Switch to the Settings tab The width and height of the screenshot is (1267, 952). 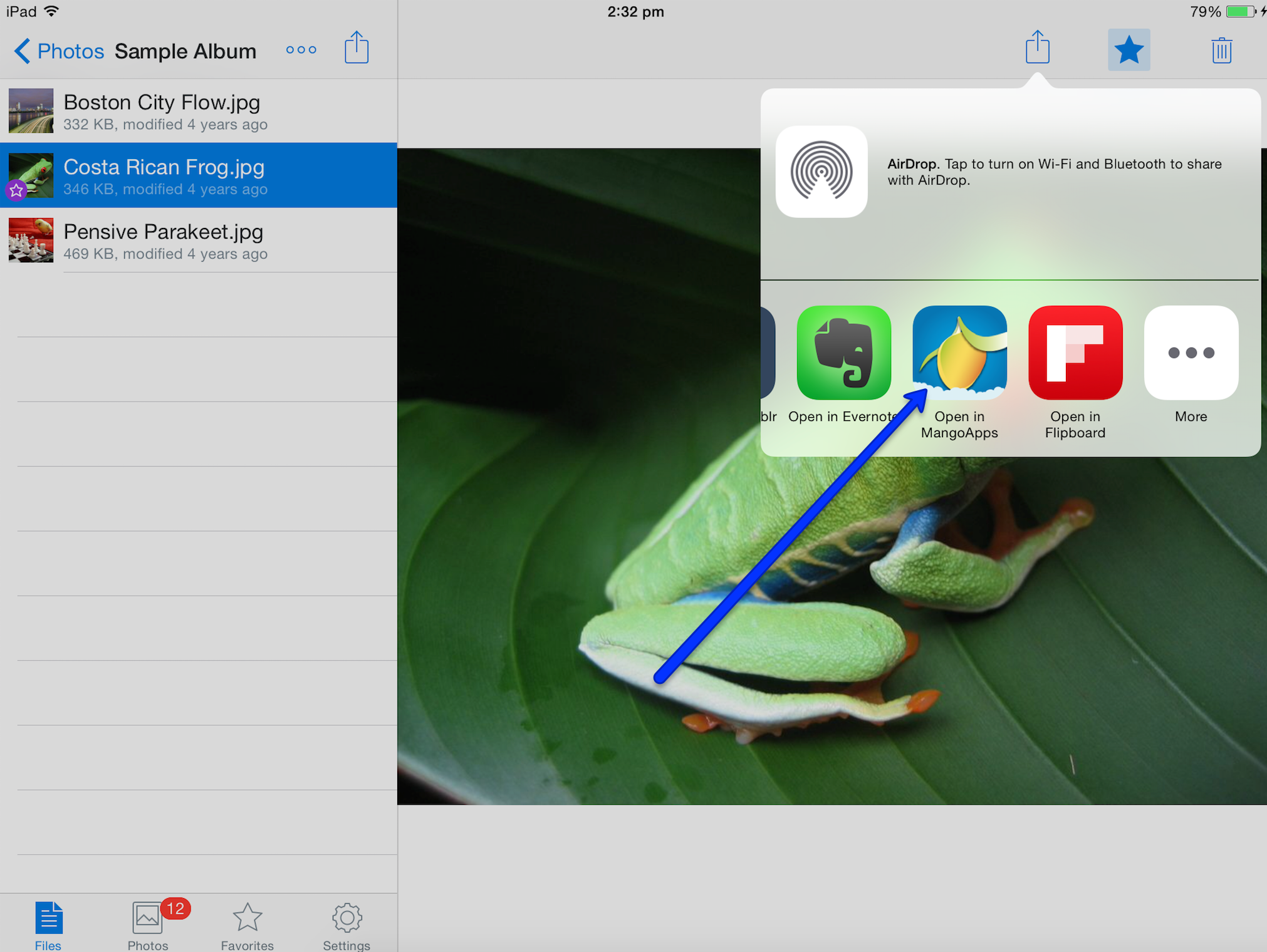point(347,926)
